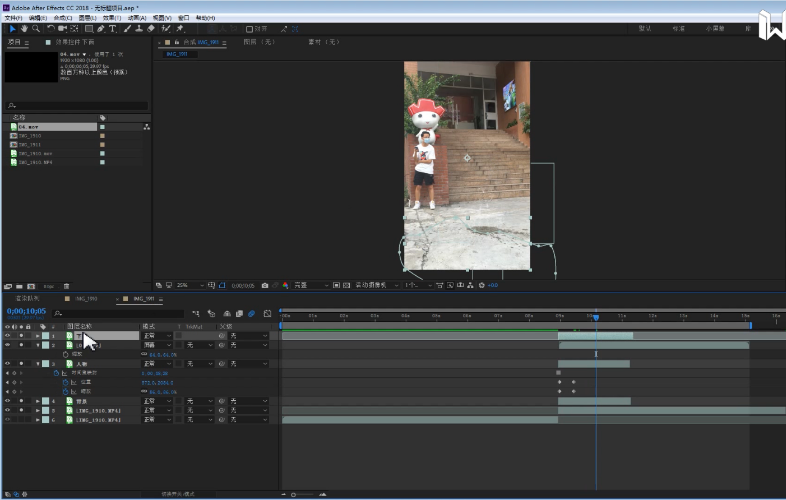
Task: Open layer 4 背景 parent dropdown
Action: [x=249, y=401]
